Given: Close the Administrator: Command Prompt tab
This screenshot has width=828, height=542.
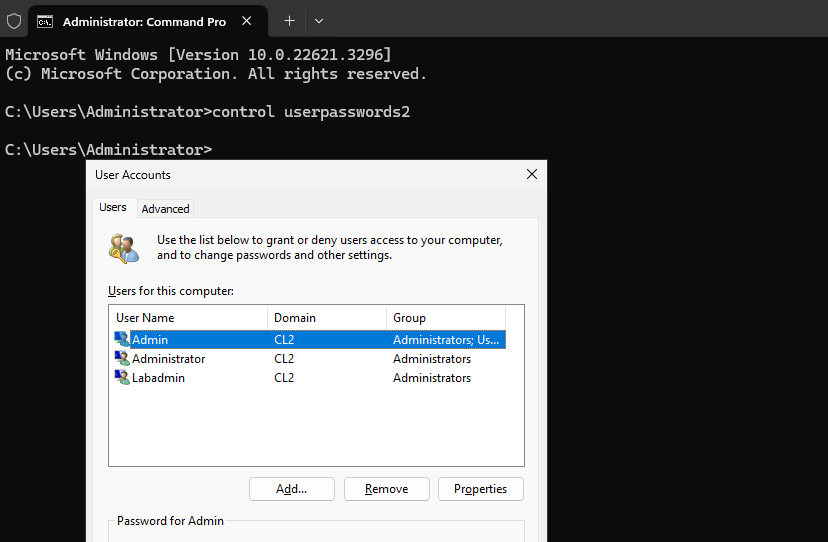Looking at the screenshot, I should coord(247,21).
